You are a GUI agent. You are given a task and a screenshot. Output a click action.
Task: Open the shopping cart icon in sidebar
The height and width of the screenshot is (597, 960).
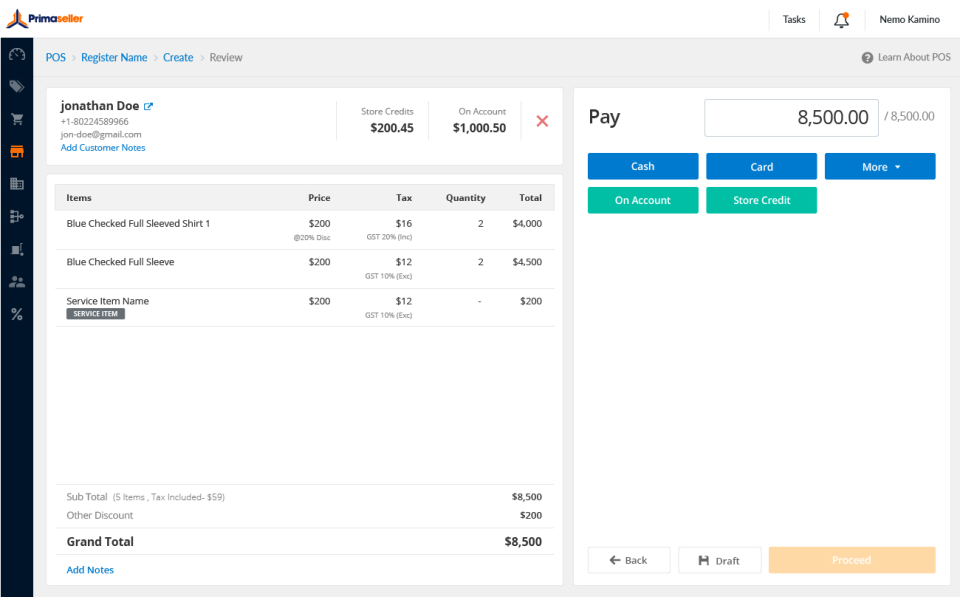[16, 119]
